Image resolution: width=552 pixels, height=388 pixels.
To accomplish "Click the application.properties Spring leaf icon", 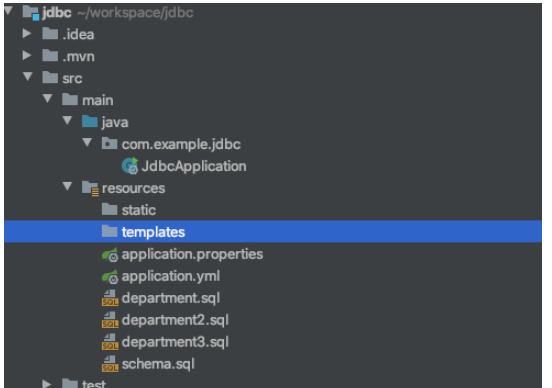I will click(110, 254).
